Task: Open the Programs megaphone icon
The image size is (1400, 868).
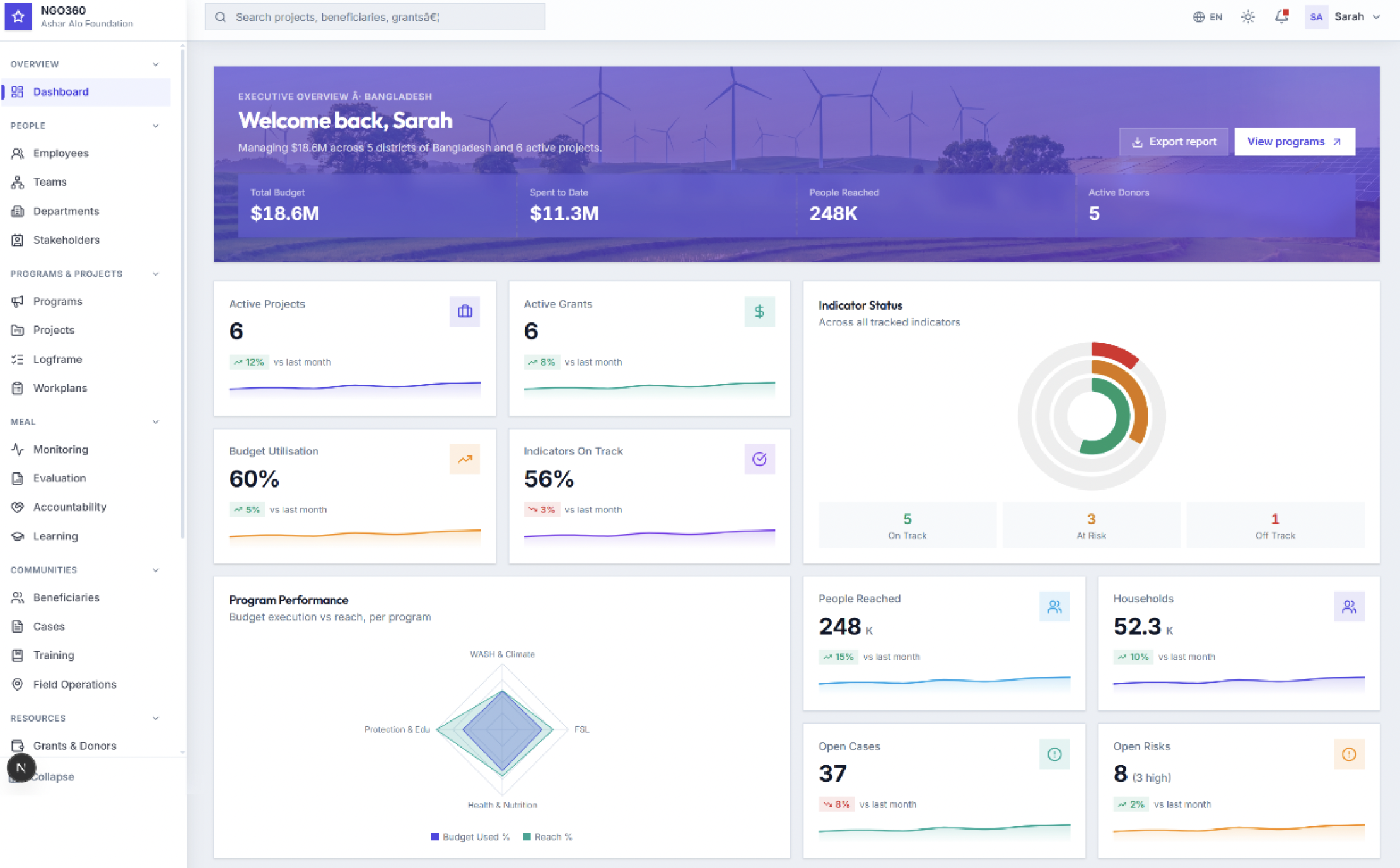Action: tap(18, 302)
